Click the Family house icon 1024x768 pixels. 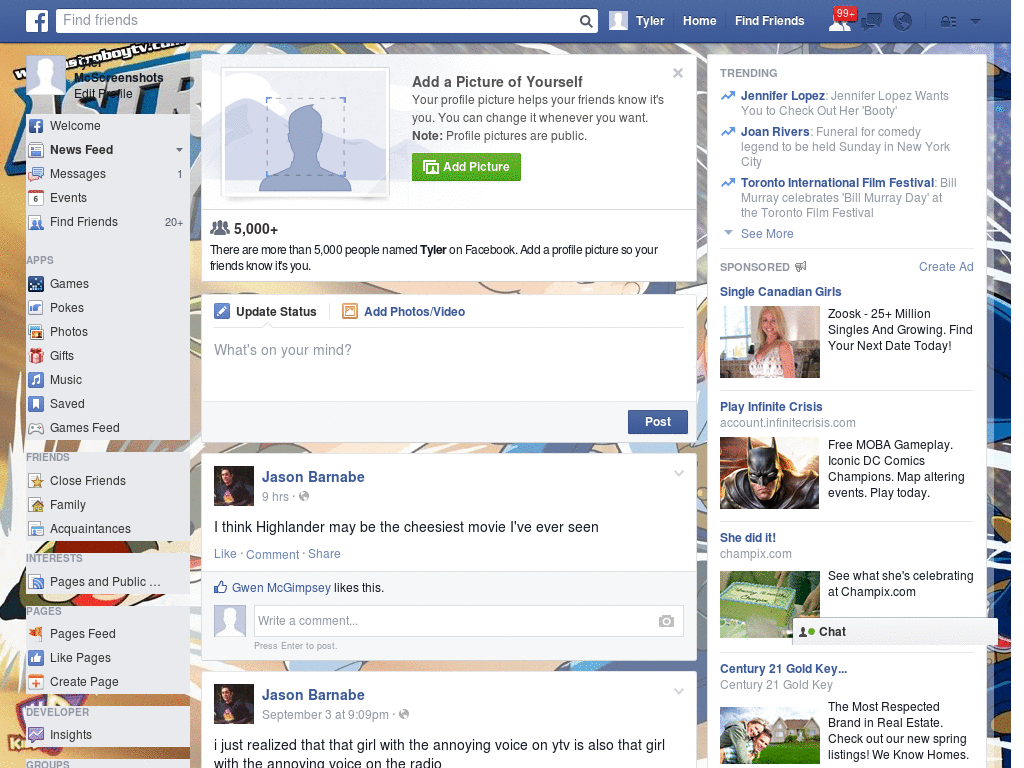point(36,505)
